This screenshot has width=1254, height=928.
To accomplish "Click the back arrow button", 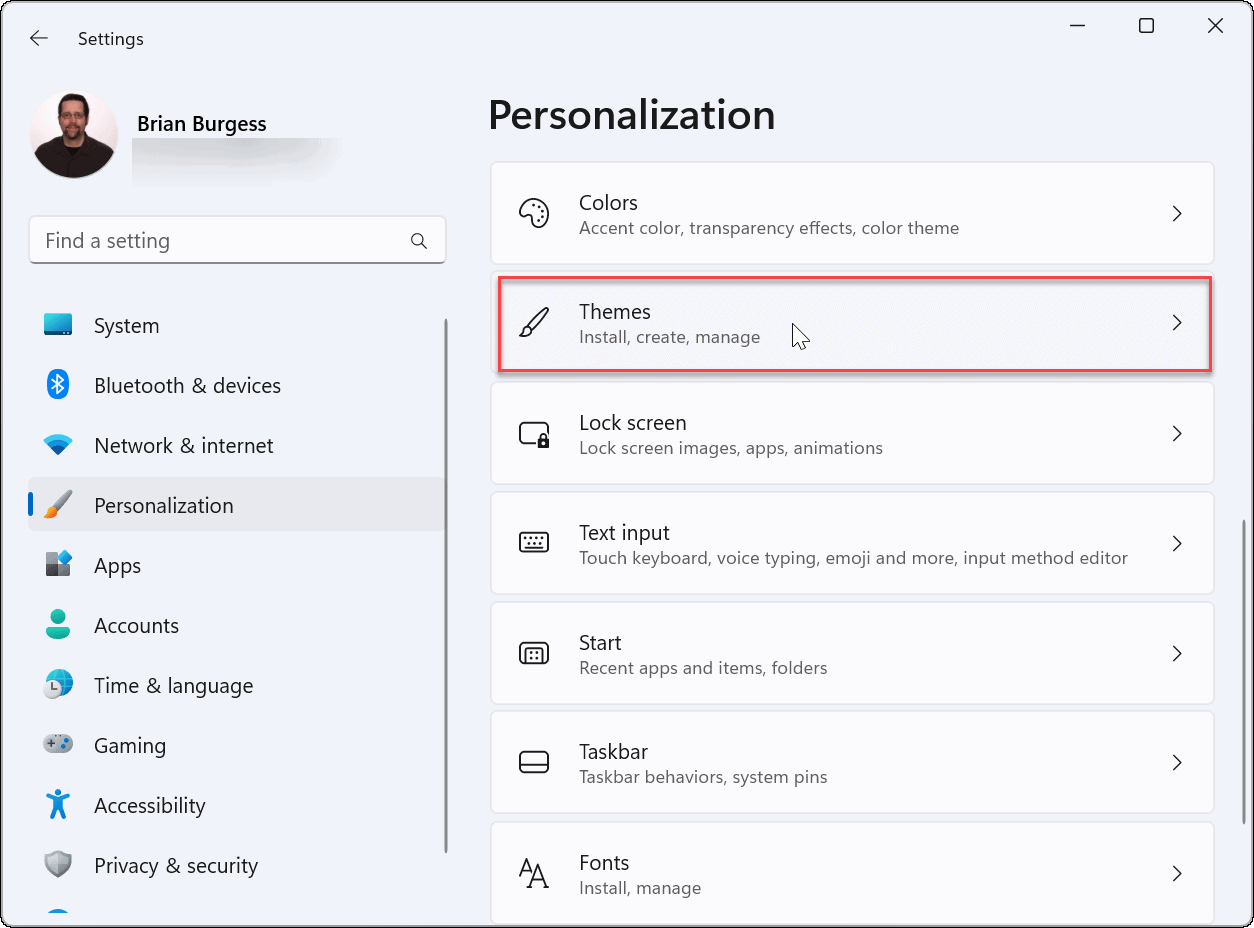I will (x=38, y=38).
